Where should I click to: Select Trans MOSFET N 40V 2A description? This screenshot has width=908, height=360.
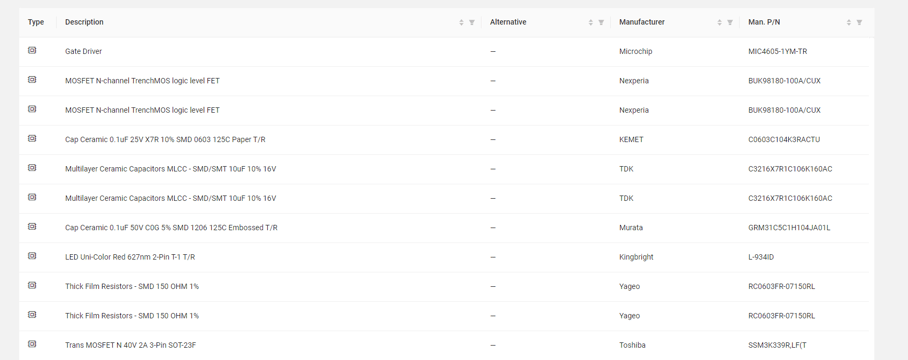tap(130, 345)
